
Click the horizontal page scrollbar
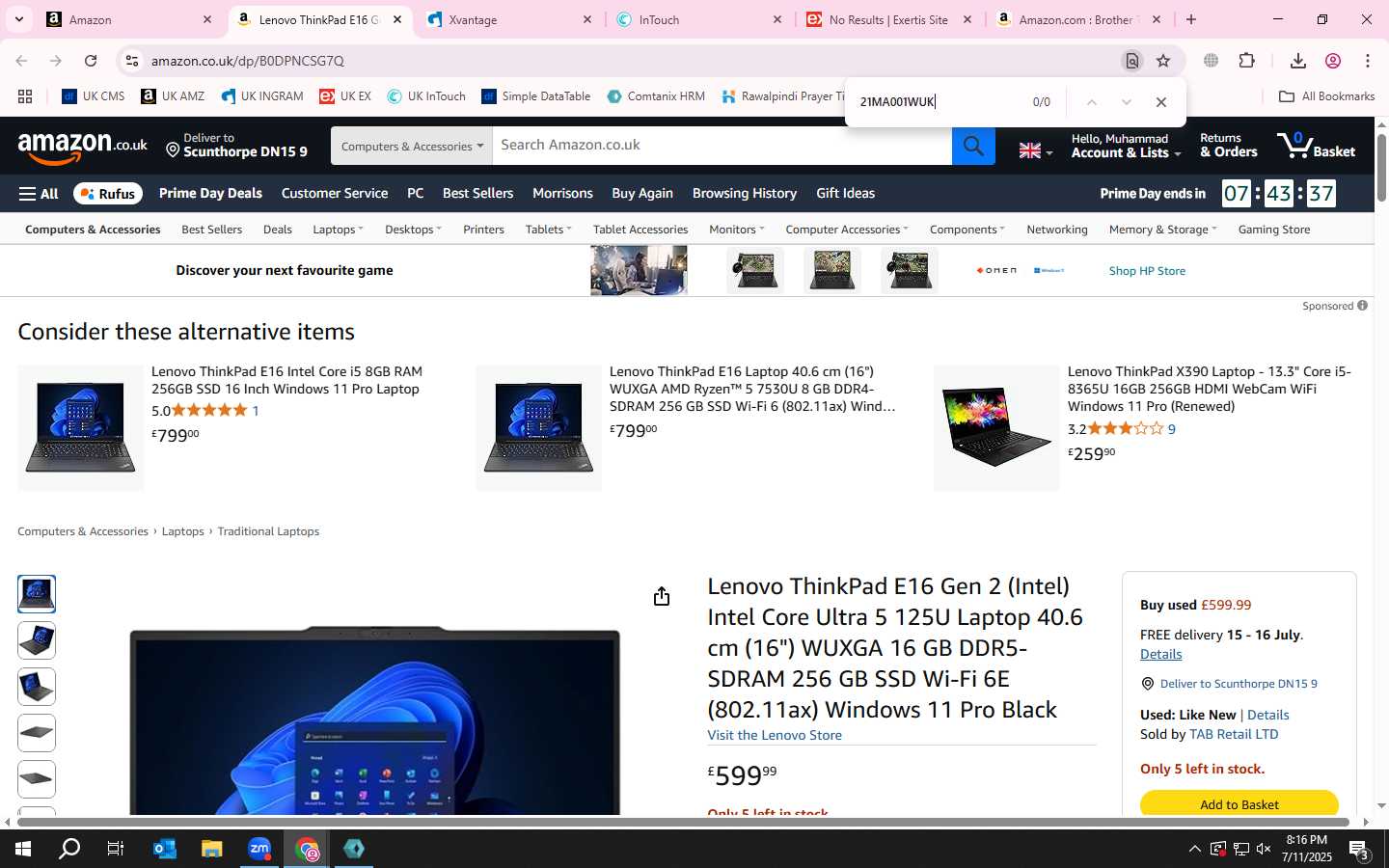[x=681, y=823]
